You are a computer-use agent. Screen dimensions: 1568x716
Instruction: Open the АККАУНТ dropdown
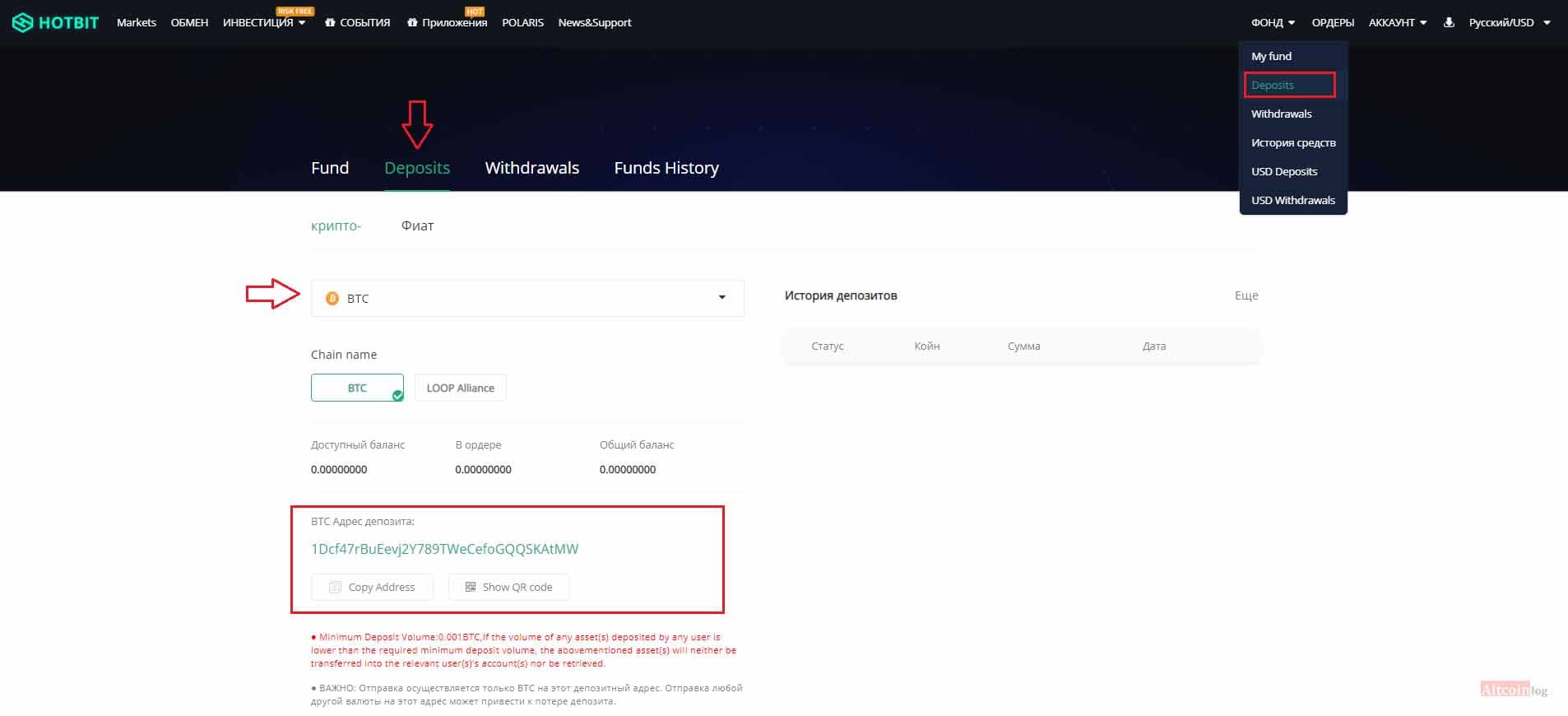tap(1398, 23)
